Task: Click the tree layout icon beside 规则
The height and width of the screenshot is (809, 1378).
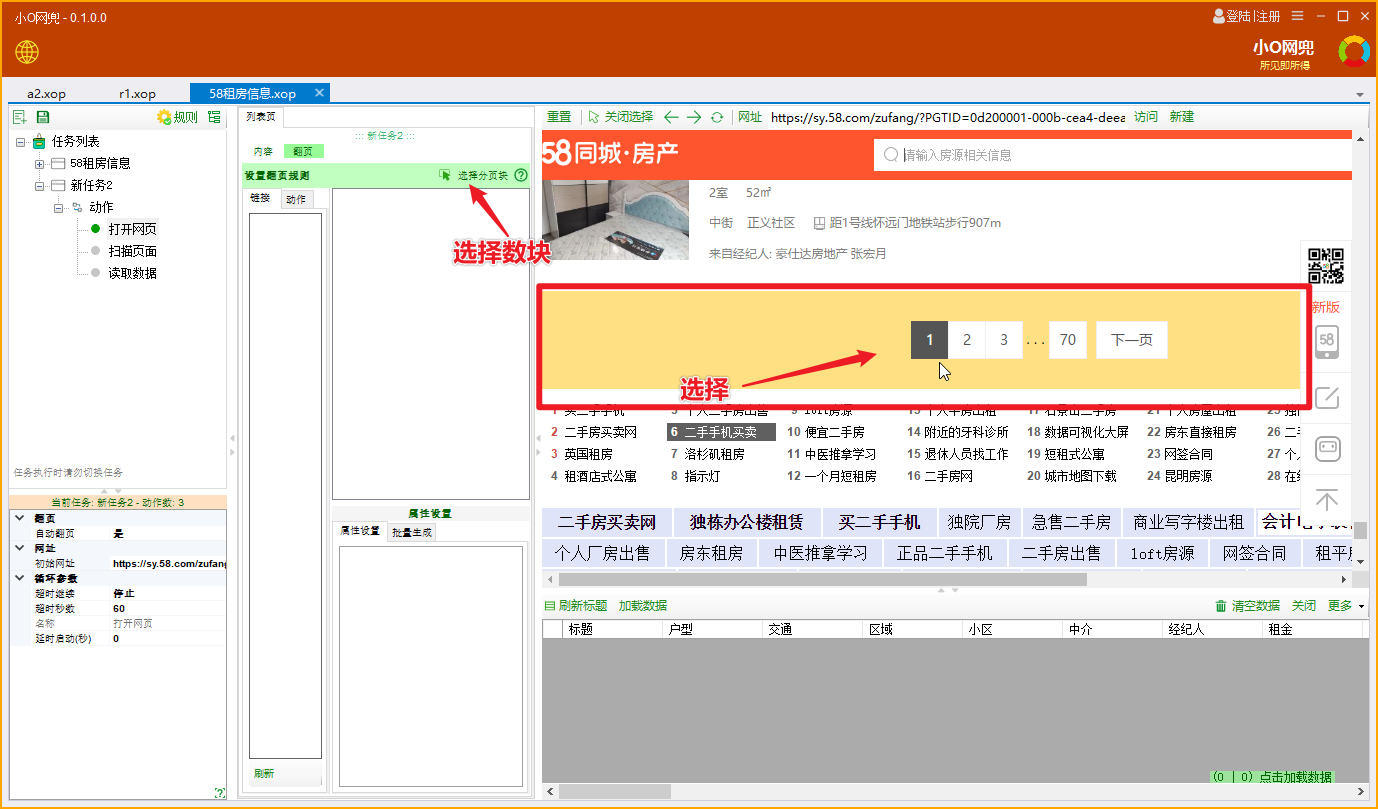Action: pyautogui.click(x=214, y=117)
